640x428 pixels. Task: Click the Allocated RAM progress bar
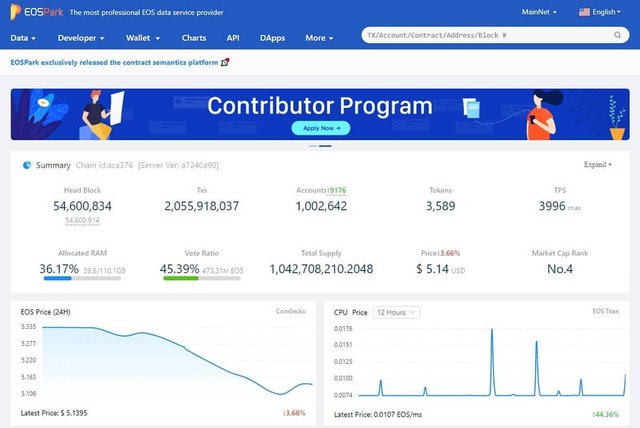[82, 278]
